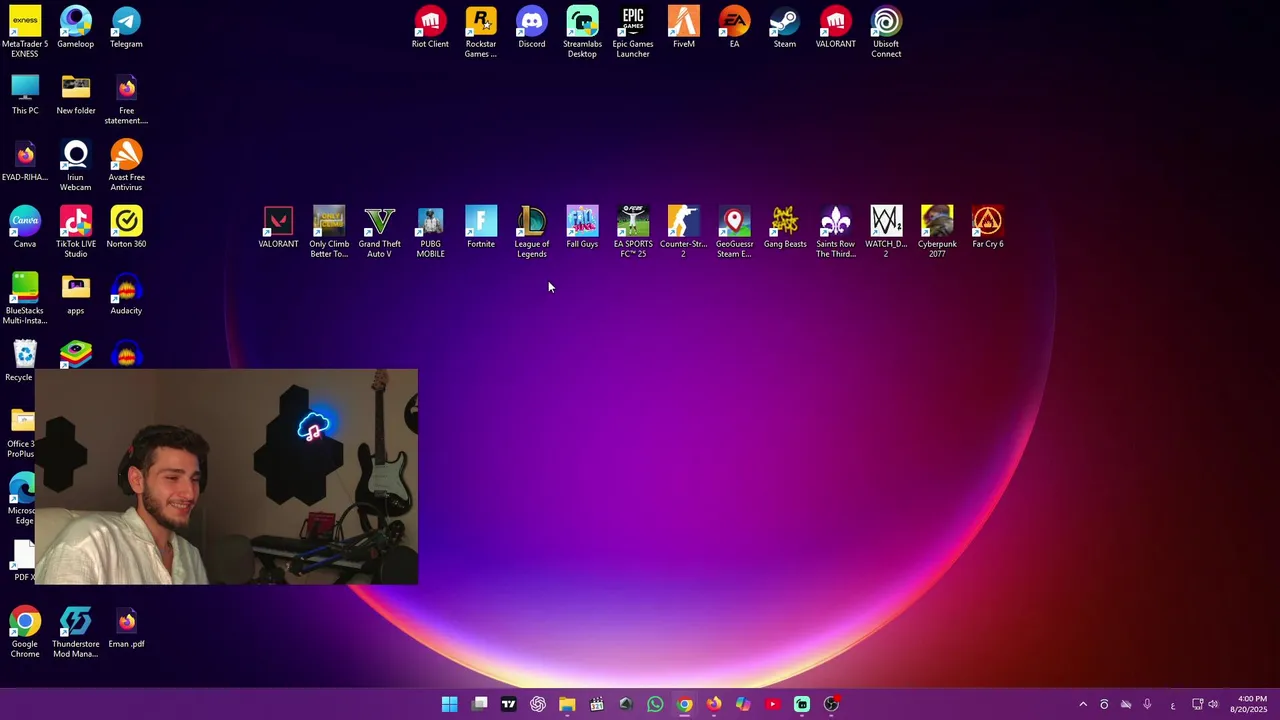
Task: Launch WATCH_DOGS 2 shortcut
Action: pos(886,232)
